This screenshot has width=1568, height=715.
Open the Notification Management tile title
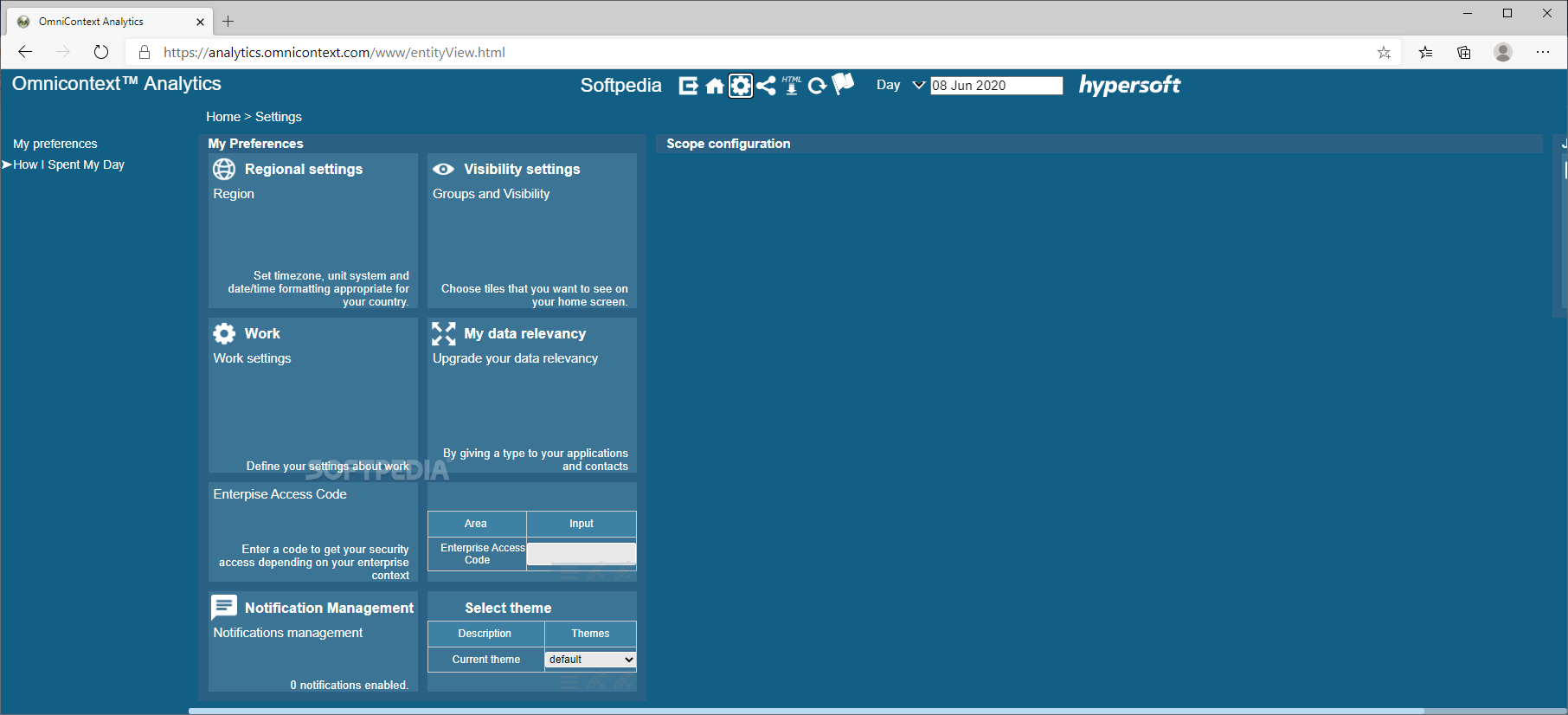[x=329, y=608]
